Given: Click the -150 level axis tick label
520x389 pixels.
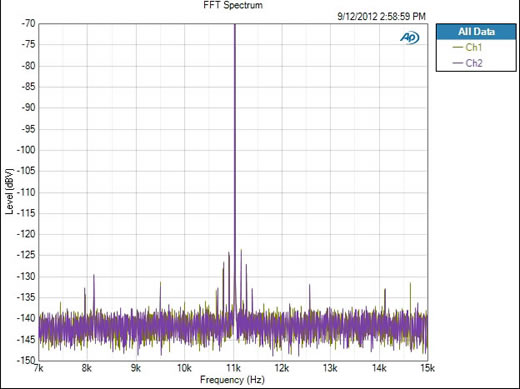Looking at the screenshot, I should pyautogui.click(x=26, y=361).
